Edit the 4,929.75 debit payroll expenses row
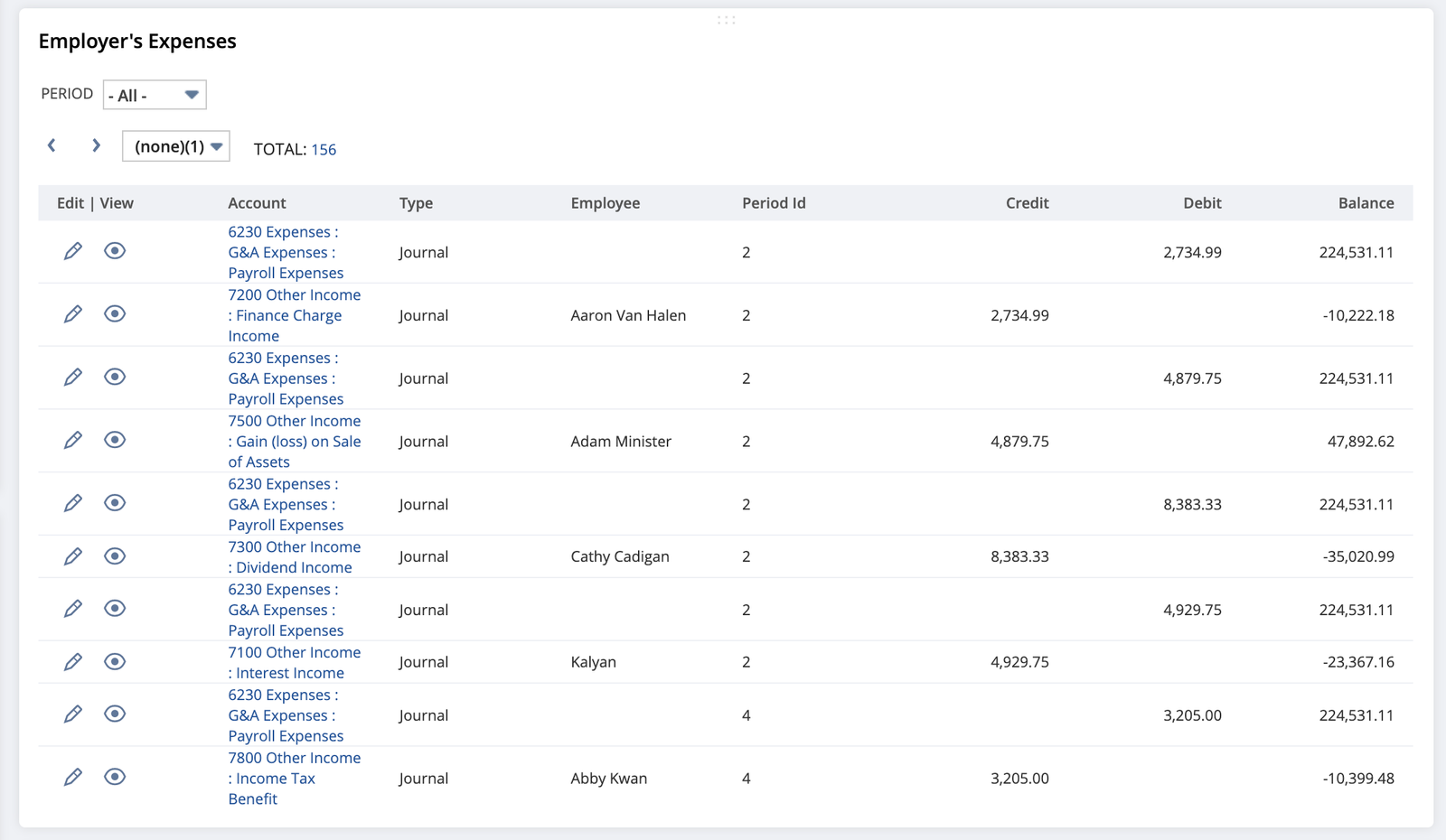The image size is (1446, 840). [73, 609]
